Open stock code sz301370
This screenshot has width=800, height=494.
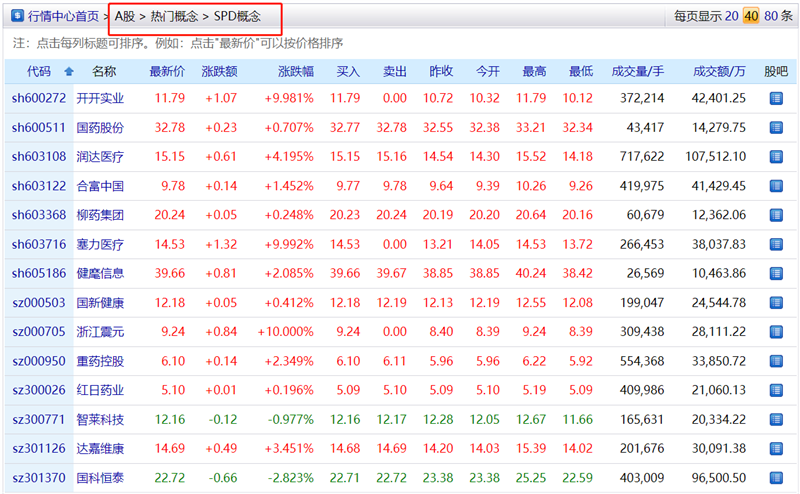point(39,478)
